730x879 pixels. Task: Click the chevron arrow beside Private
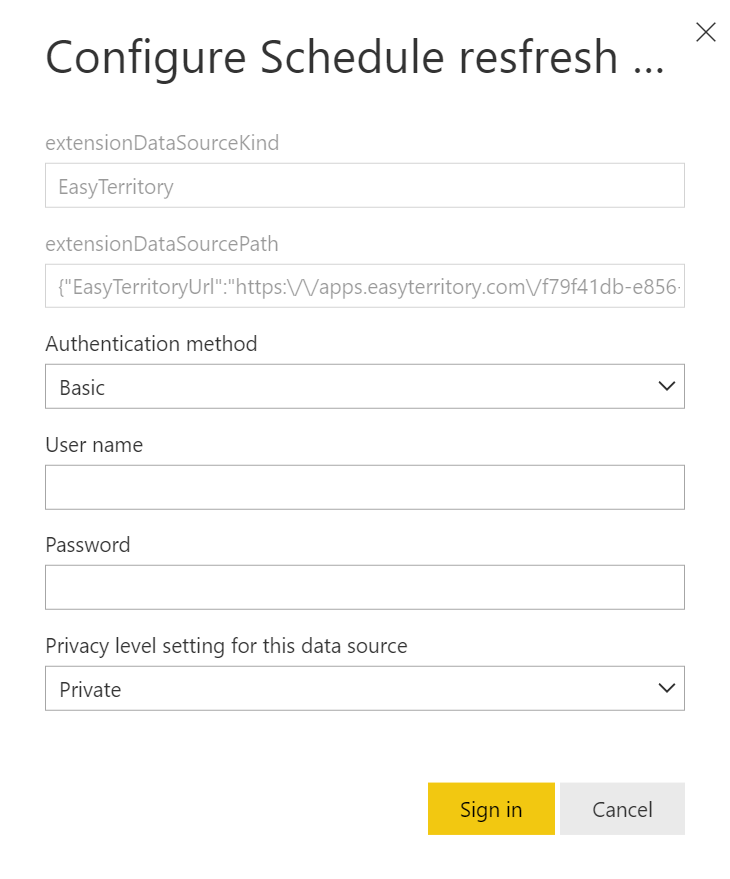[667, 688]
